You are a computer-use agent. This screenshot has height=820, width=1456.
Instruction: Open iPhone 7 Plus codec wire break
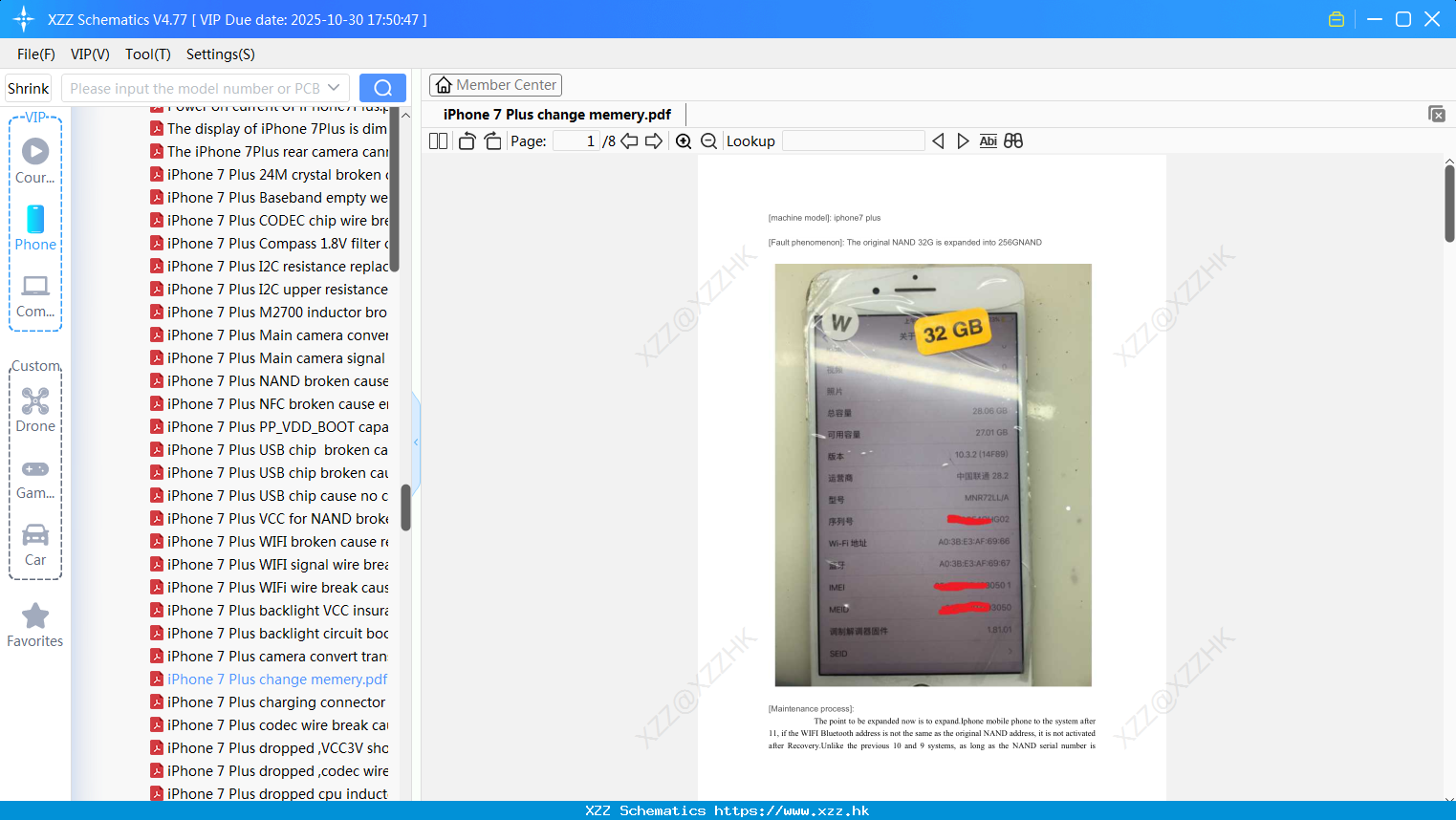click(269, 725)
